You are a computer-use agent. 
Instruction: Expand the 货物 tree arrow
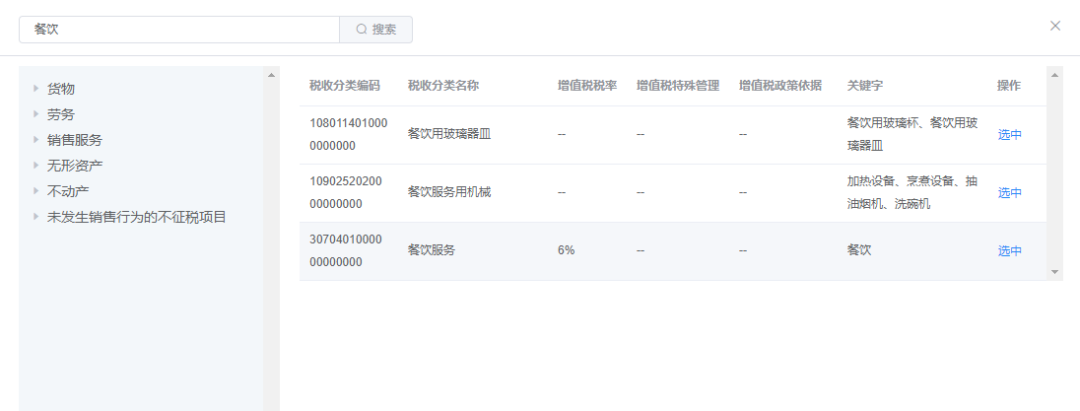point(36,88)
